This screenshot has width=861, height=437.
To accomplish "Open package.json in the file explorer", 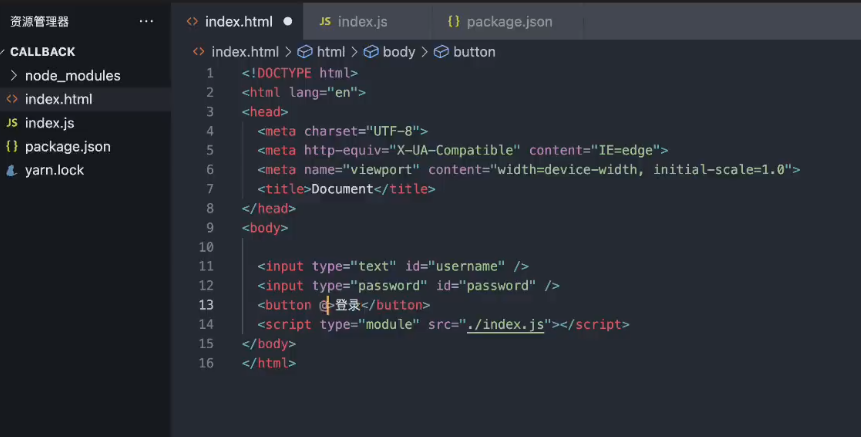I will point(68,147).
